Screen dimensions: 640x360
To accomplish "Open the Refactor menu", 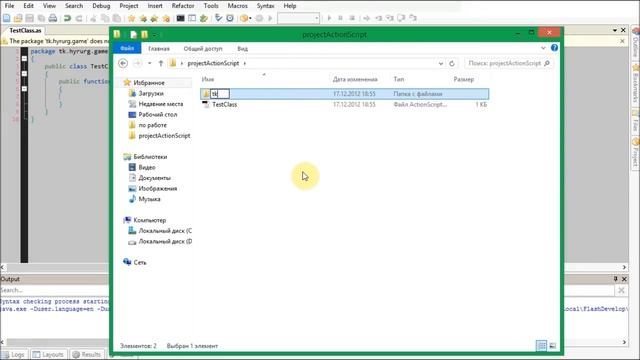I will click(183, 6).
